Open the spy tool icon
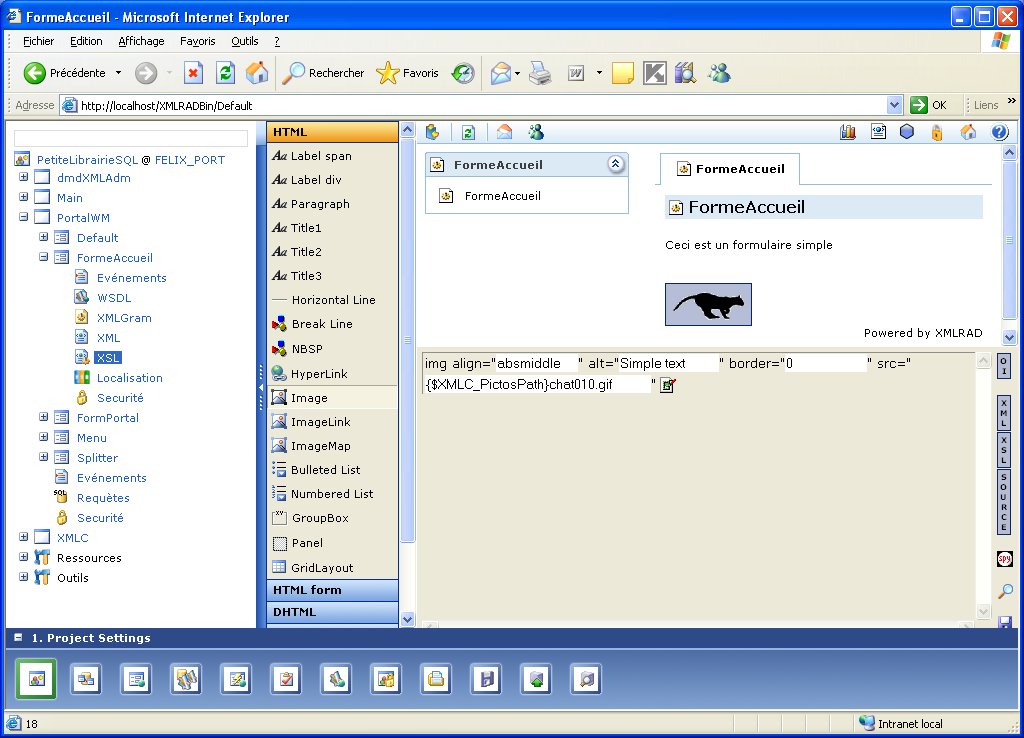1024x738 pixels. click(1005, 559)
